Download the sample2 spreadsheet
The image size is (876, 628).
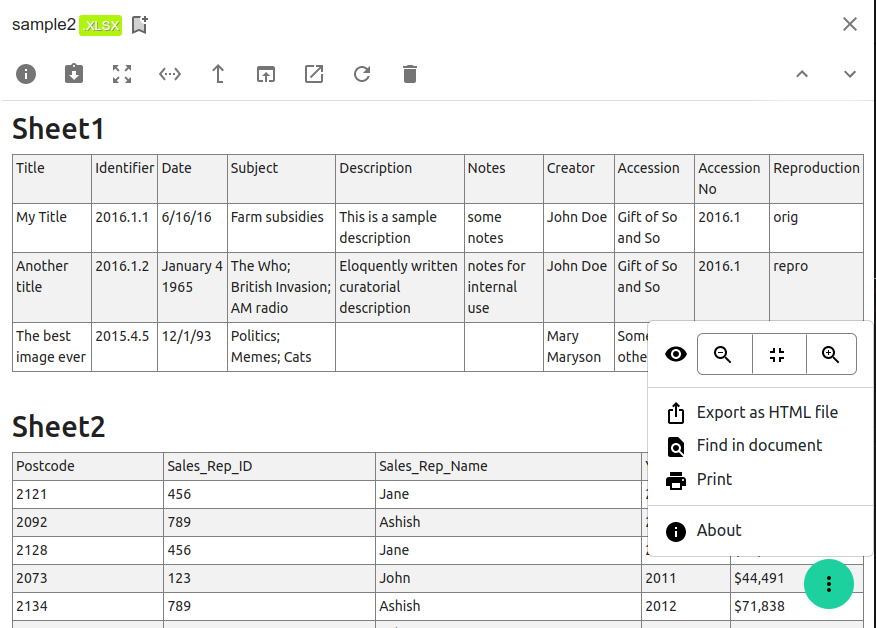(x=74, y=74)
